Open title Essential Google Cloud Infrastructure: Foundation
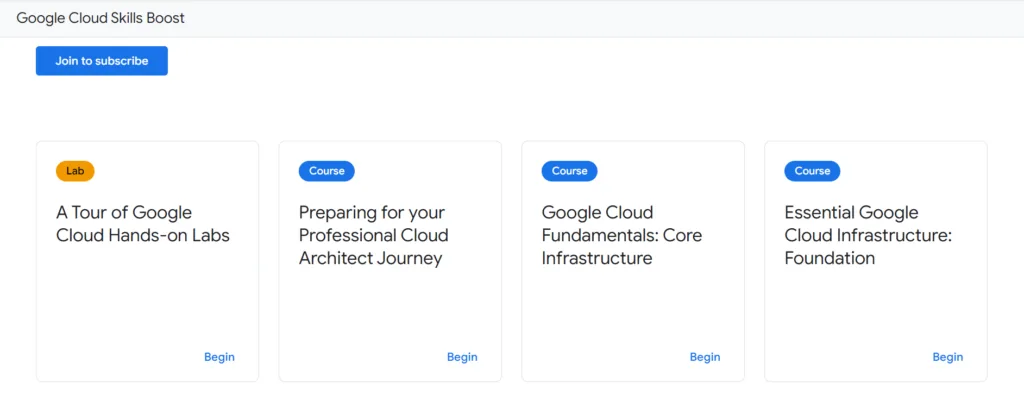The width and height of the screenshot is (1024, 401). point(868,235)
